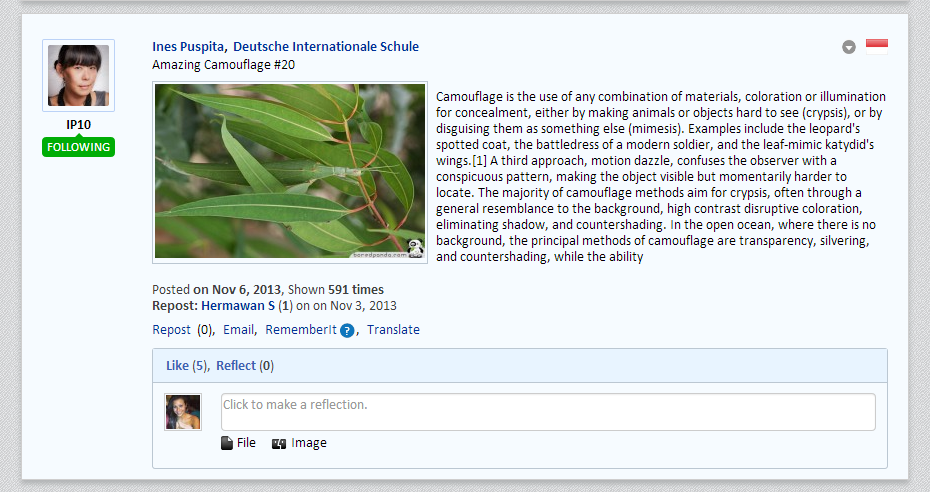Click the RememberIt link
This screenshot has height=492, width=930.
pos(301,330)
